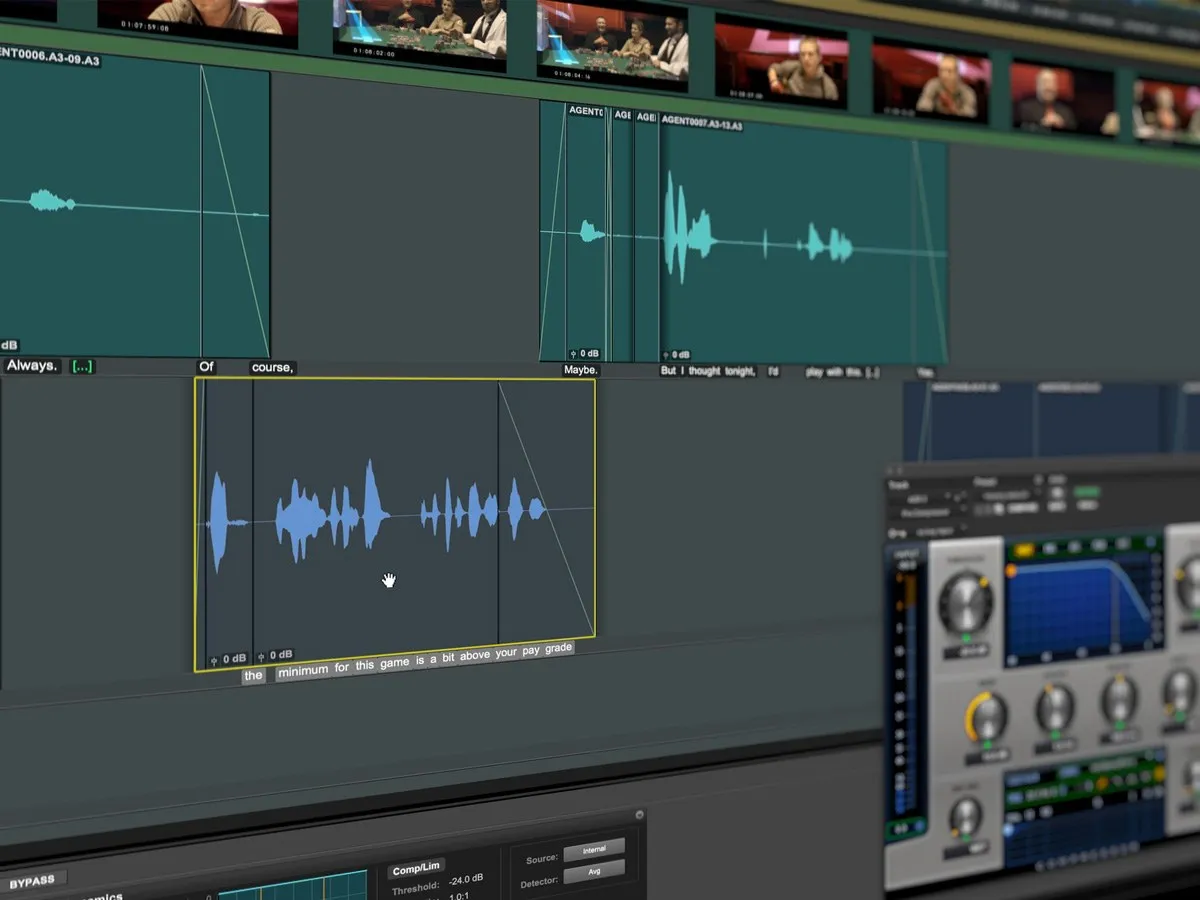Screen dimensions: 1200x900
Task: Select the yellow-outlined blue audio clip
Action: coord(395,523)
